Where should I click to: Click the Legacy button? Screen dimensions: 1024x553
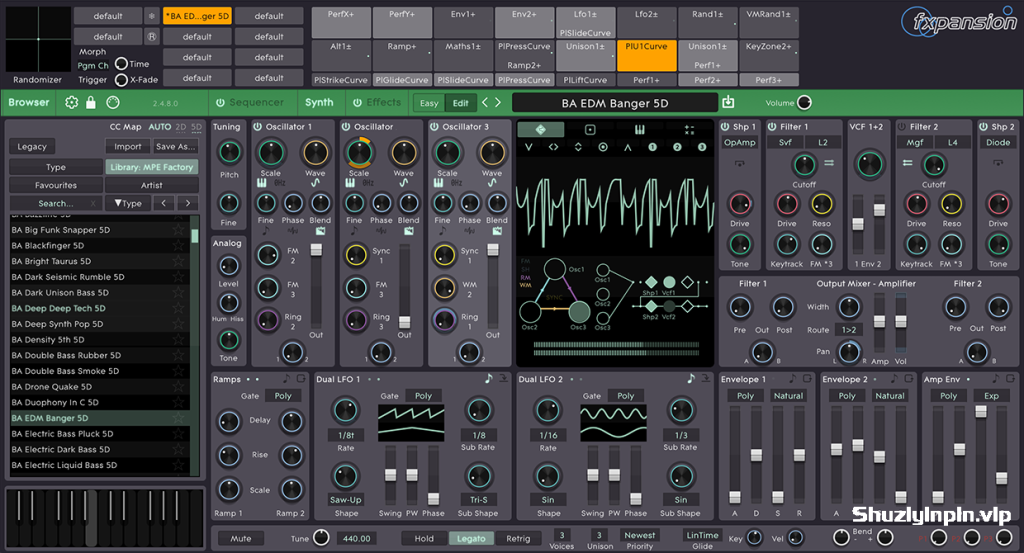[x=32, y=147]
